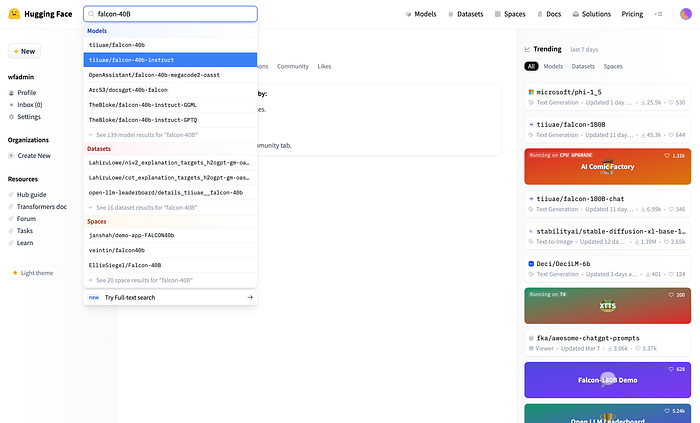Open the Tasks resource link

(21, 231)
